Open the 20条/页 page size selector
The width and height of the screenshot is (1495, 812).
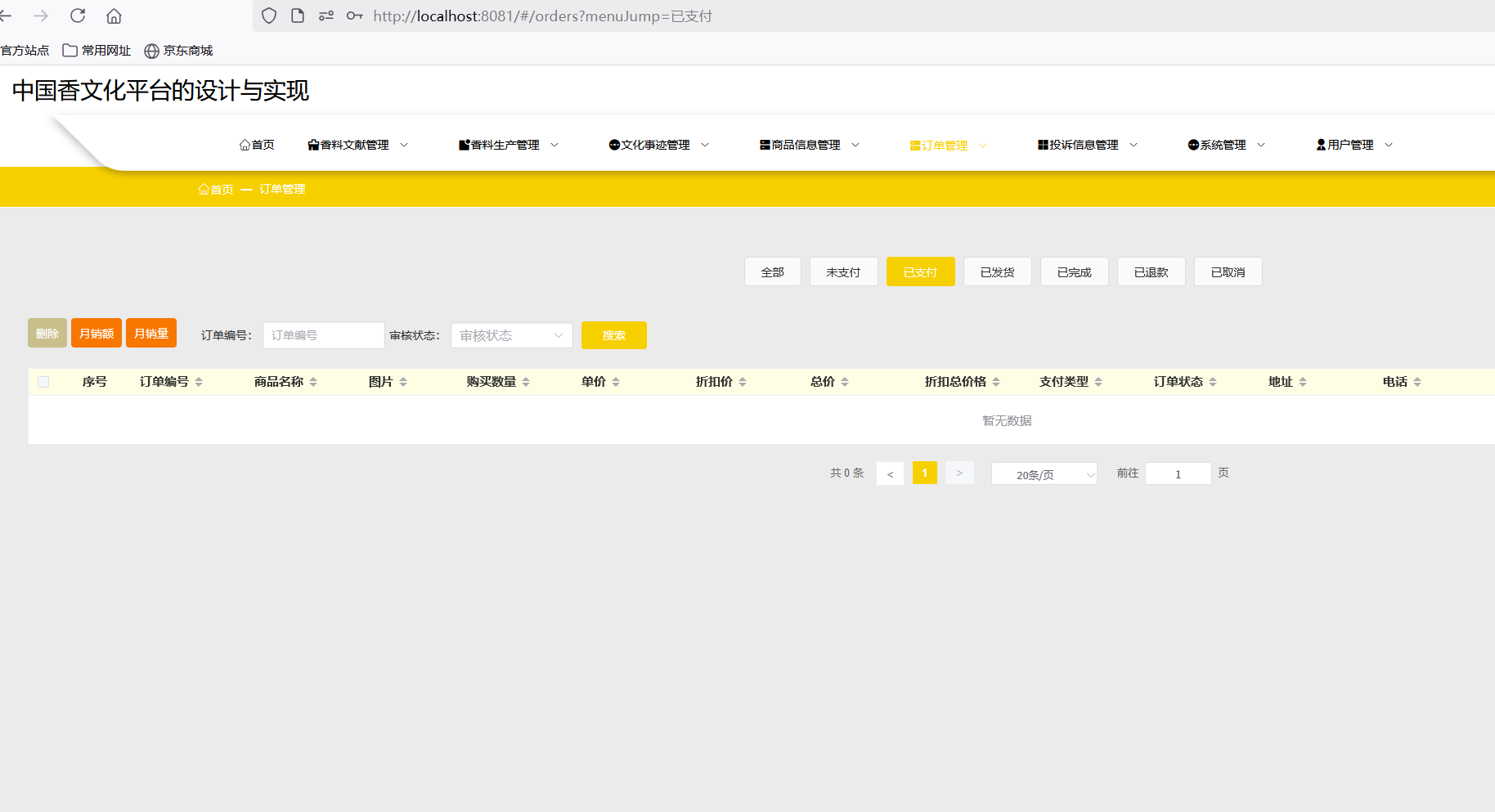[1044, 474]
